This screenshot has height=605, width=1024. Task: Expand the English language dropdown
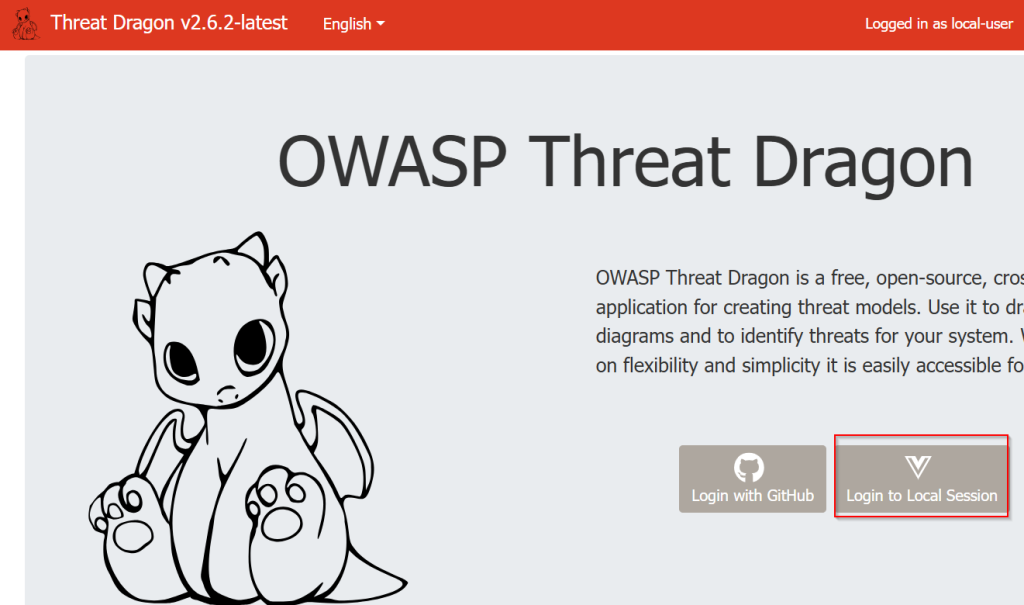[353, 24]
